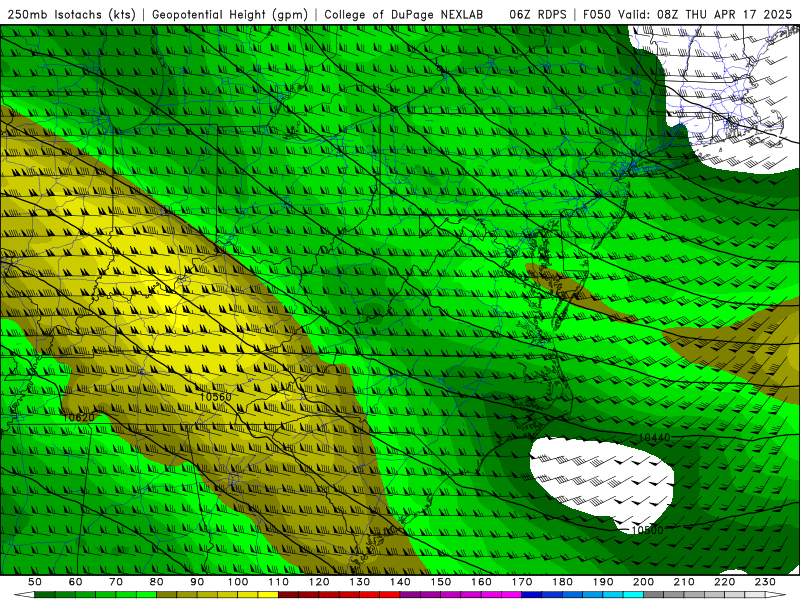Click the "190" value on the color scale
This screenshot has width=800, height=600.
click(603, 582)
